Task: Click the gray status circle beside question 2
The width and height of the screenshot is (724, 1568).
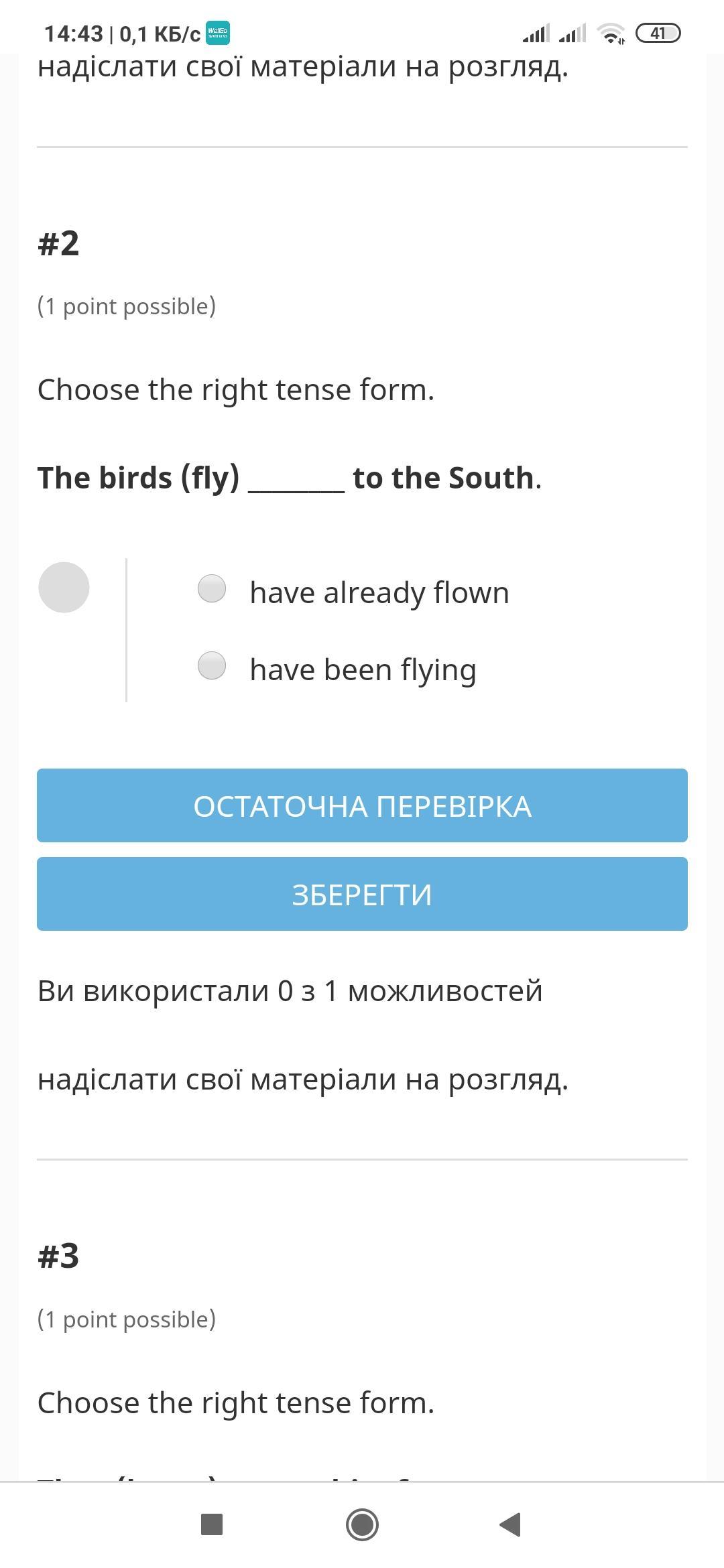Action: (64, 587)
